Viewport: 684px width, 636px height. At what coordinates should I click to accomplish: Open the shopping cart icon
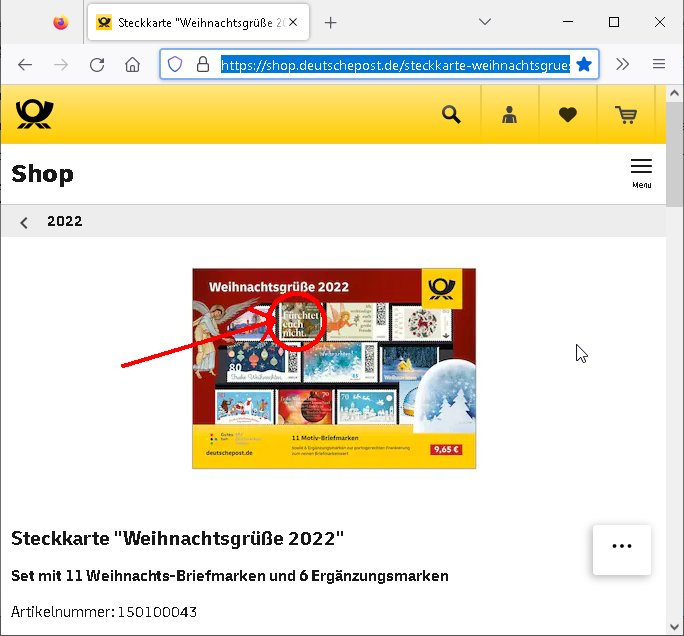626,115
